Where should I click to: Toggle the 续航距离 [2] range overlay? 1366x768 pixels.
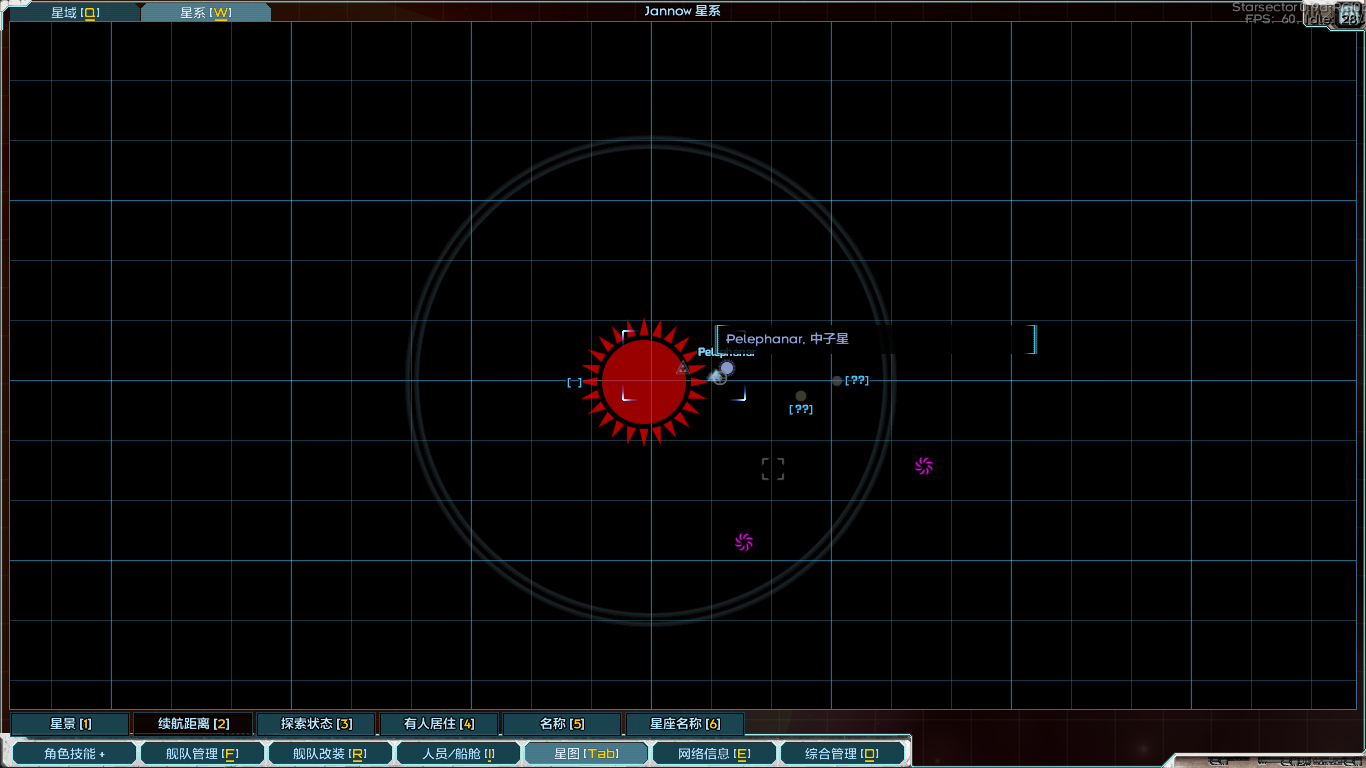(193, 724)
